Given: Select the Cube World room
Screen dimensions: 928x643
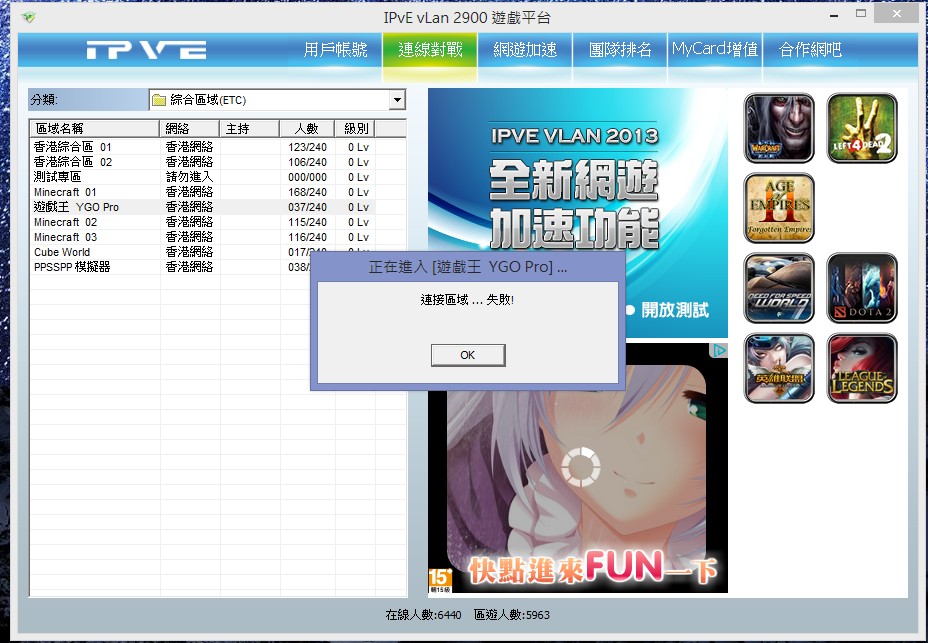Looking at the screenshot, I should (x=170, y=252).
